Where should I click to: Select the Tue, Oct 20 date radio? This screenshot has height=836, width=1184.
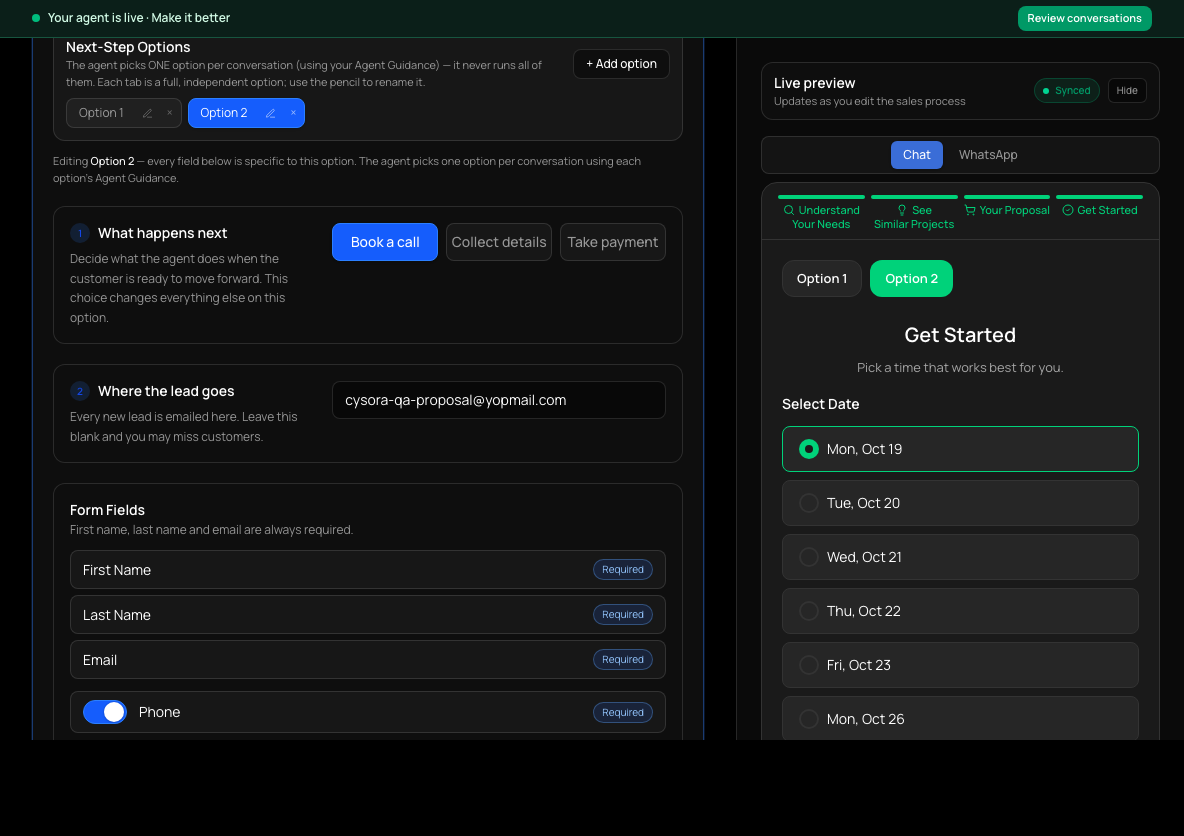pyautogui.click(x=809, y=503)
